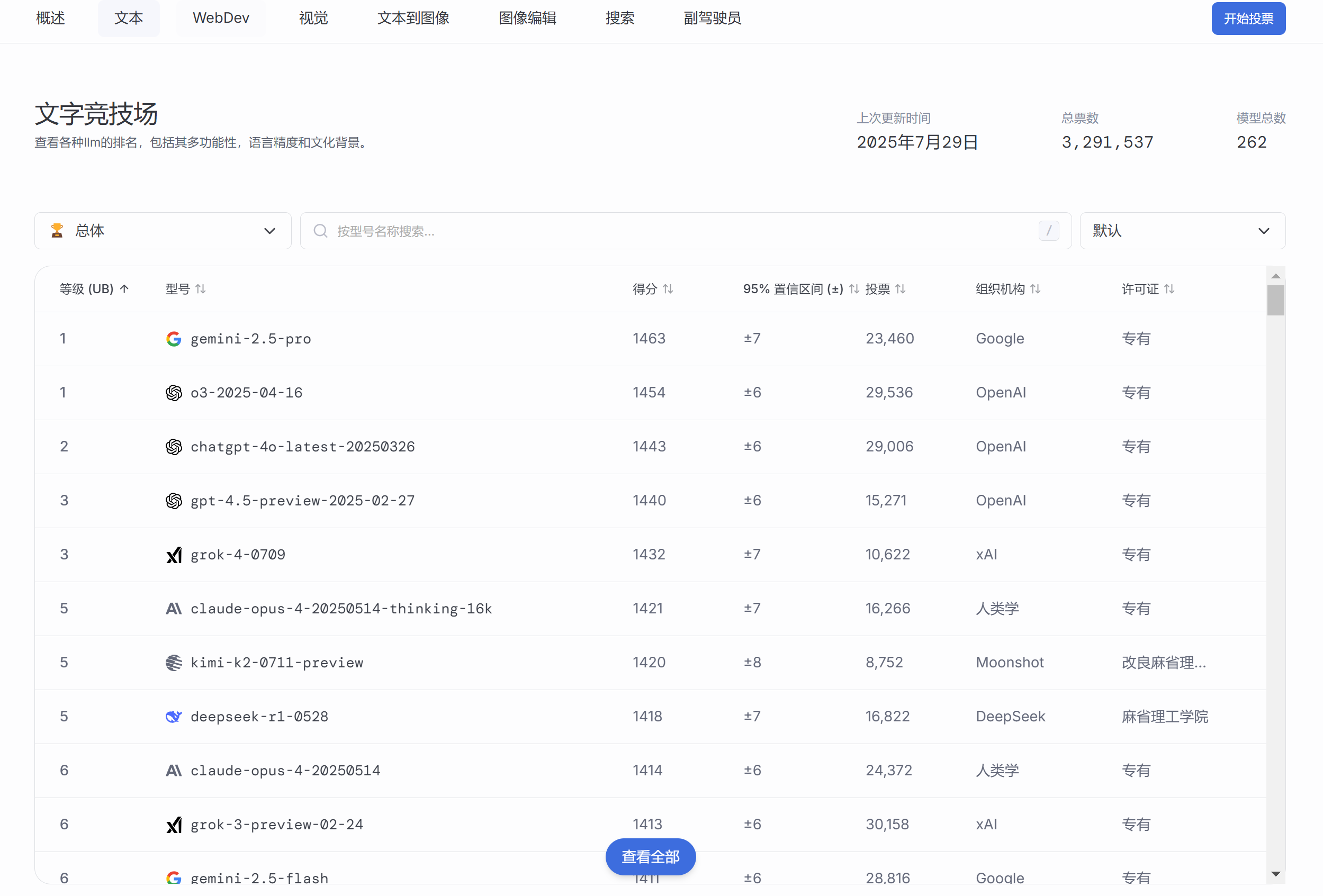The height and width of the screenshot is (896, 1323).
Task: Open the 图像编辑 tab
Action: point(528,18)
